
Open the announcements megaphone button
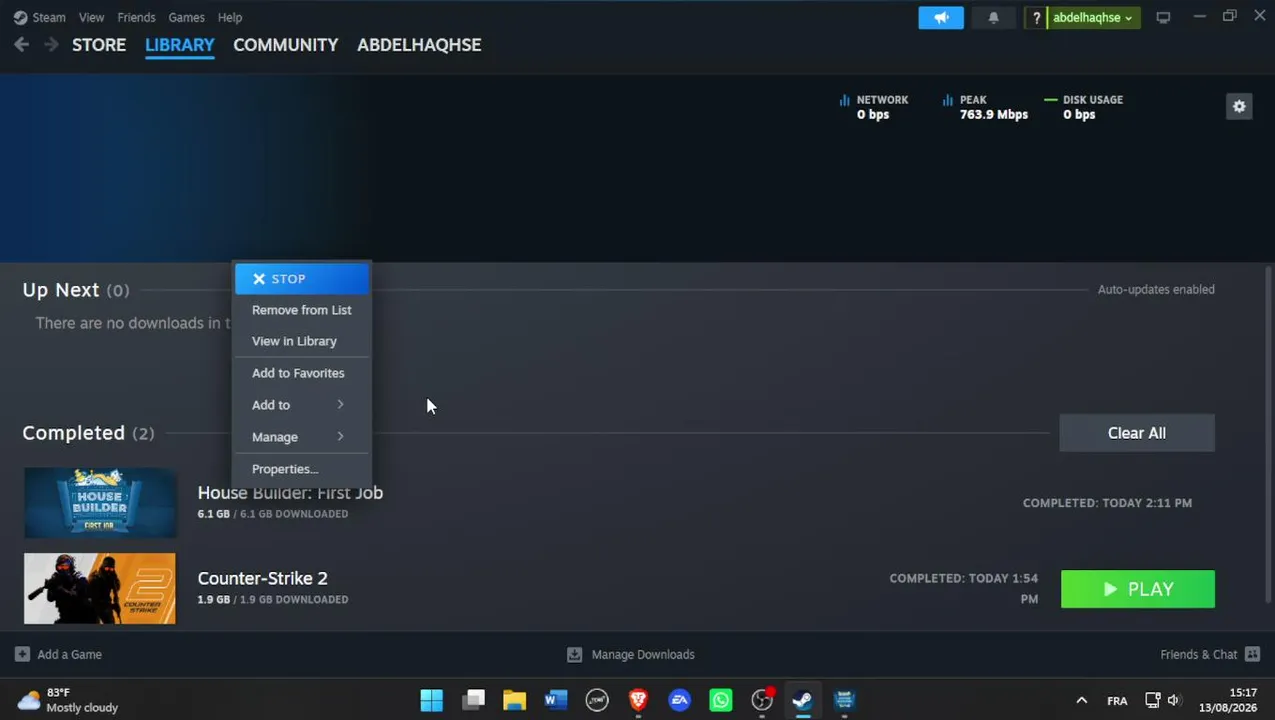pyautogui.click(x=941, y=17)
